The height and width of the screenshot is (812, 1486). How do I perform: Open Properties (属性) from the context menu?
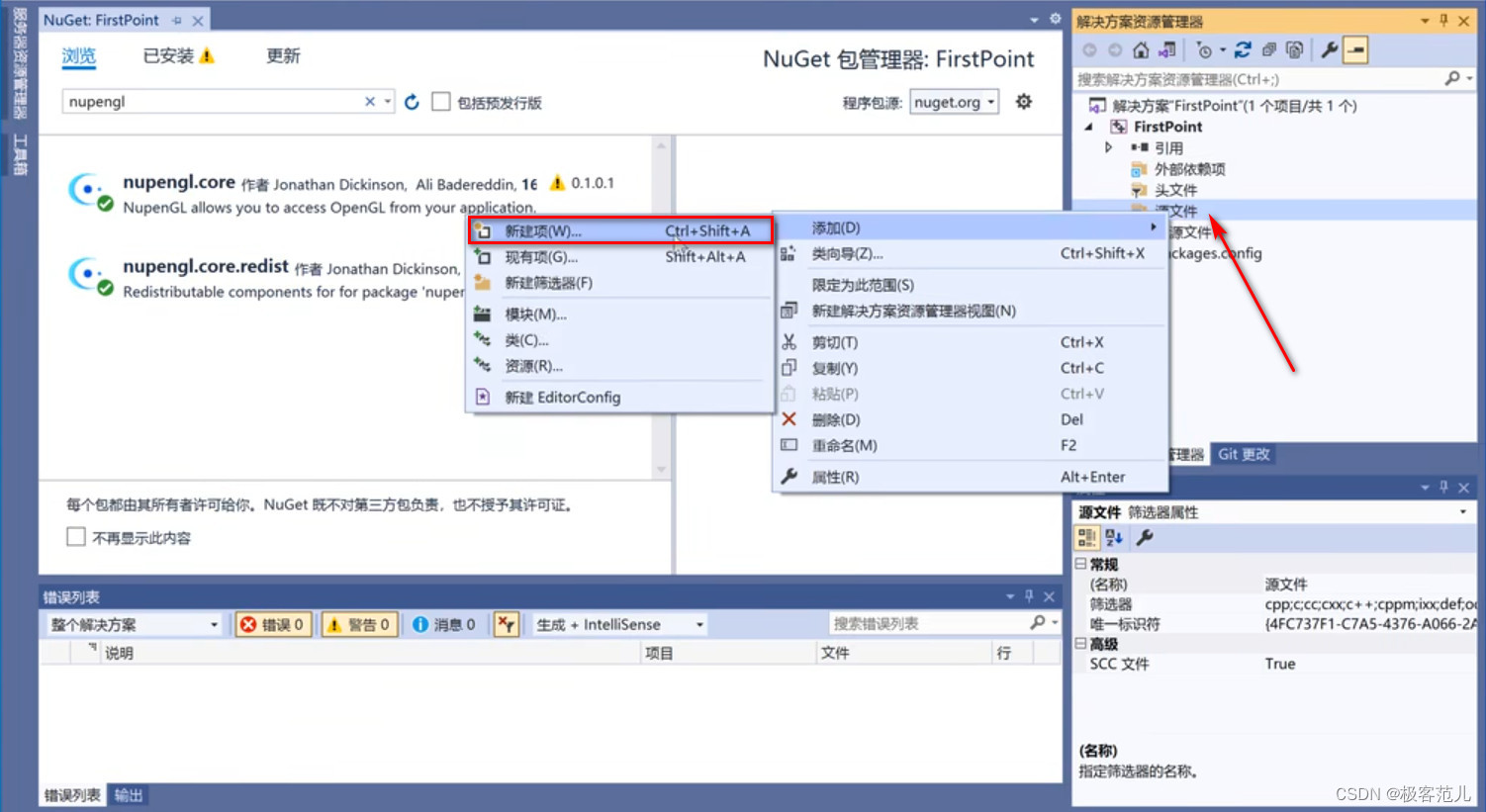point(970,477)
